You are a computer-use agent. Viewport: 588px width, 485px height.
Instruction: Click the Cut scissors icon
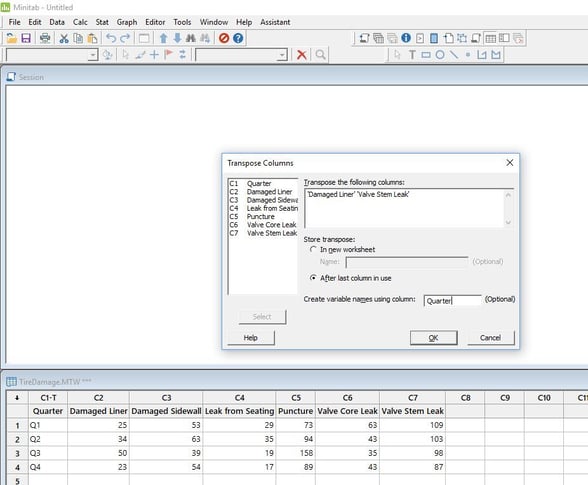click(x=64, y=38)
